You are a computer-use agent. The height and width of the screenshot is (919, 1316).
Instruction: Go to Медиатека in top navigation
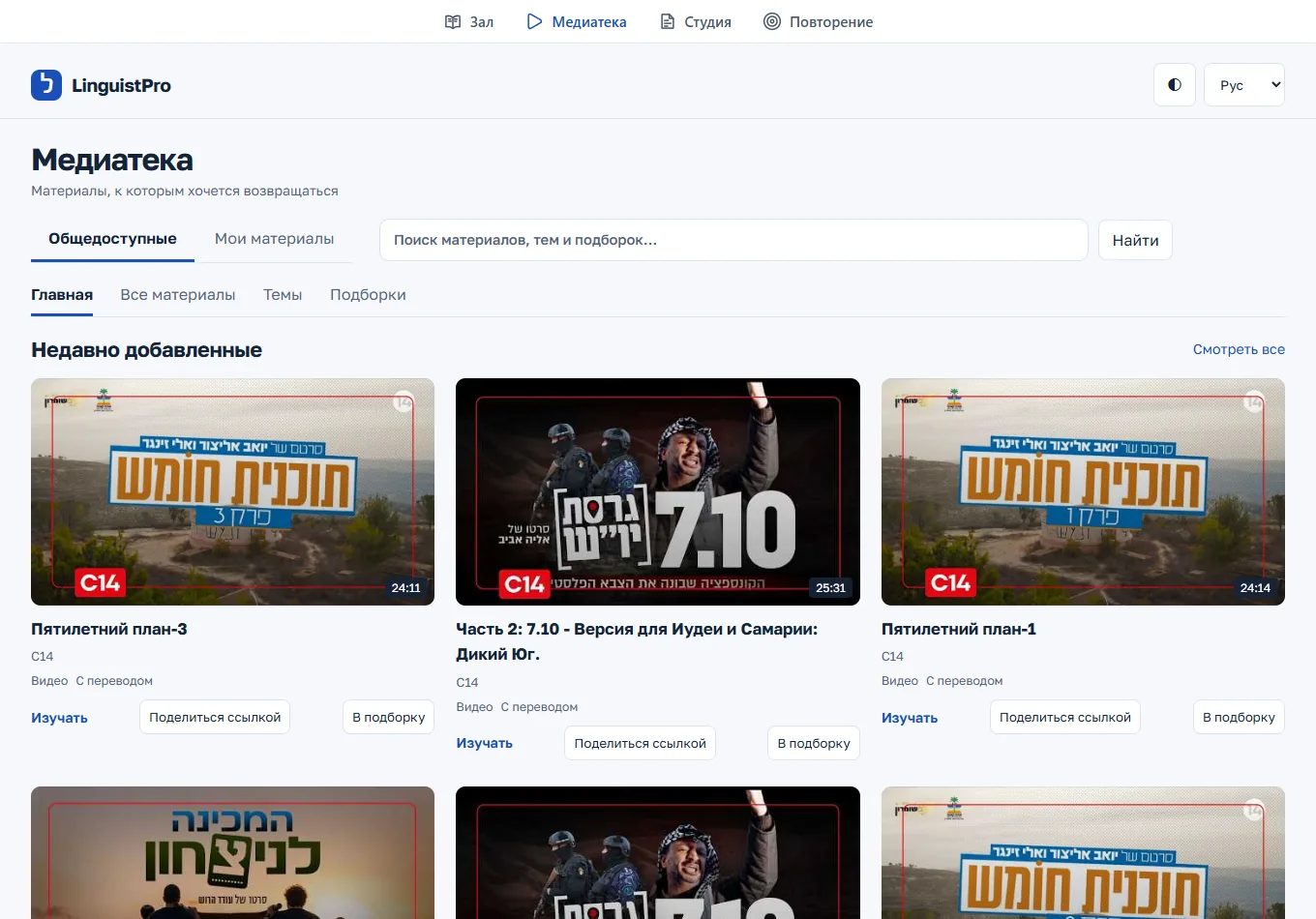(x=577, y=21)
